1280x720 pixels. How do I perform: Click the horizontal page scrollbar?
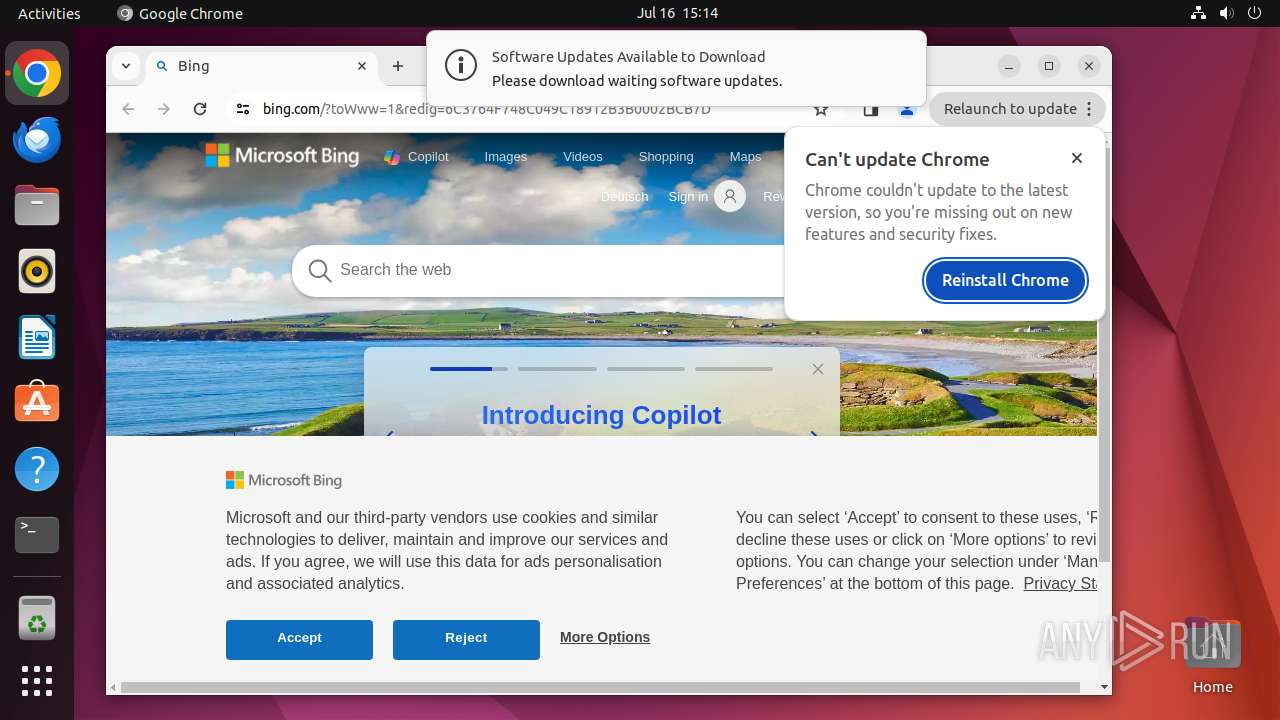click(600, 687)
